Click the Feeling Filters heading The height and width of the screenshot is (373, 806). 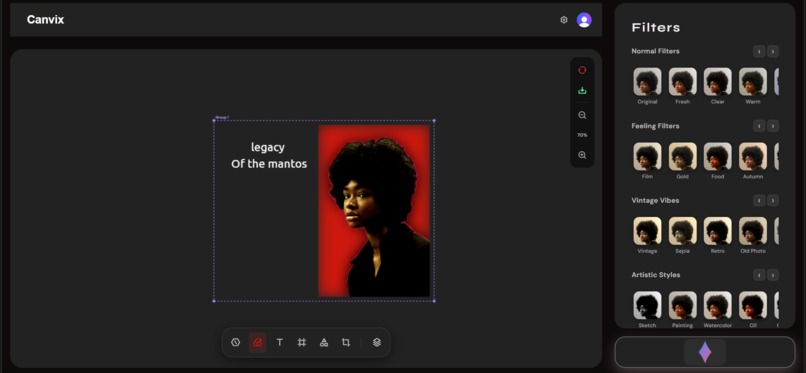pyautogui.click(x=655, y=126)
